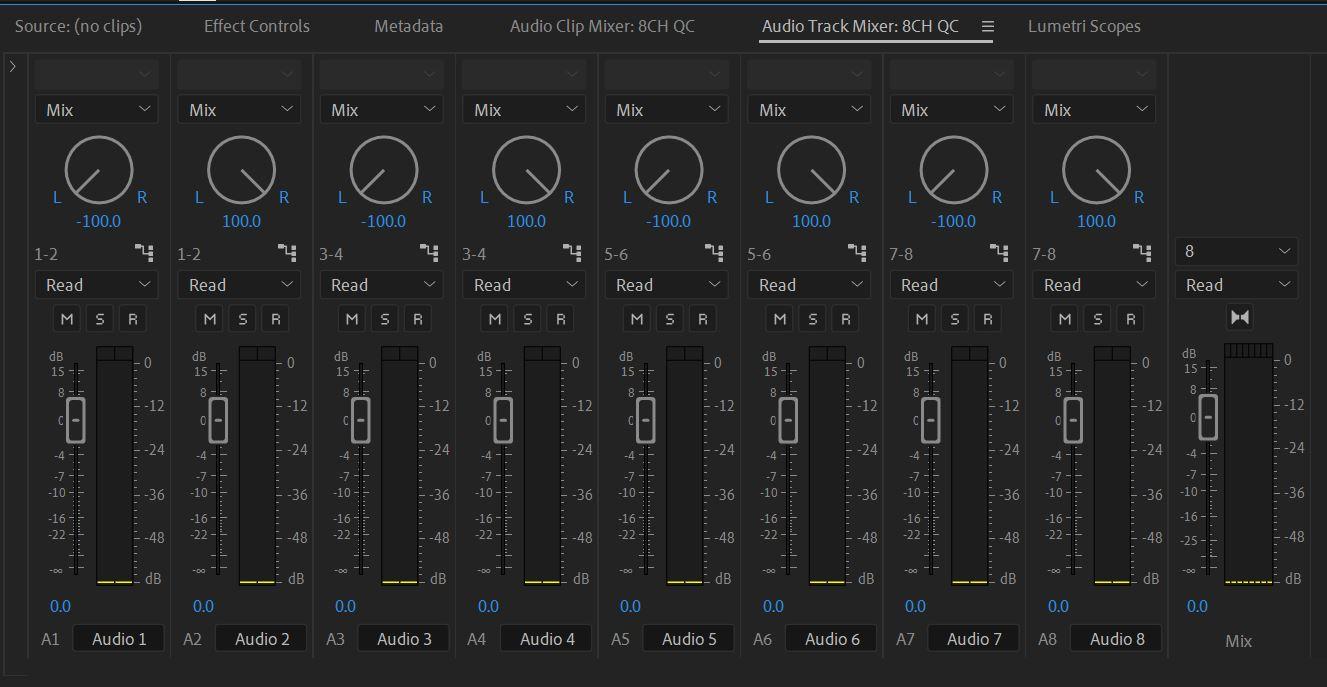Open Audio 8 Mix output dropdown
The height and width of the screenshot is (687, 1327).
coord(1094,110)
